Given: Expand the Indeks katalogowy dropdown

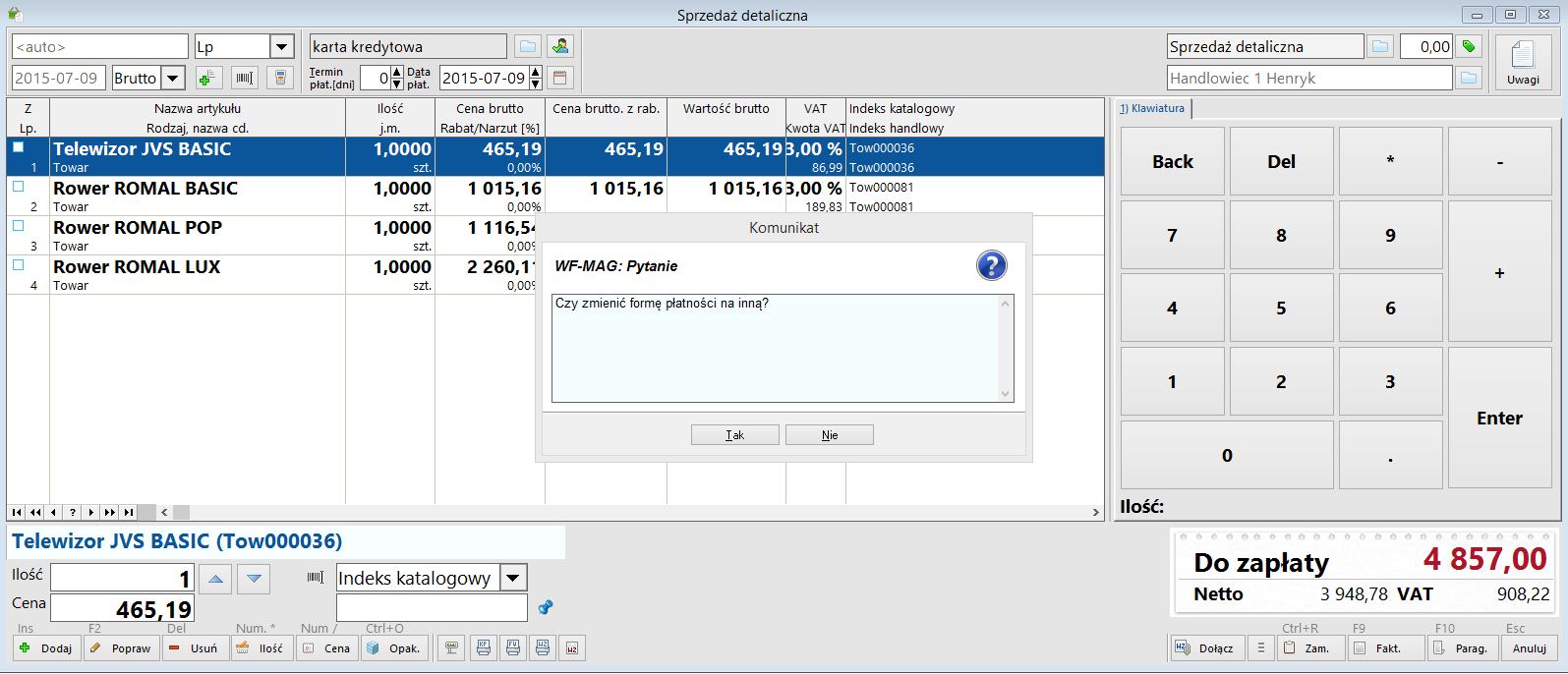Looking at the screenshot, I should coord(514,578).
